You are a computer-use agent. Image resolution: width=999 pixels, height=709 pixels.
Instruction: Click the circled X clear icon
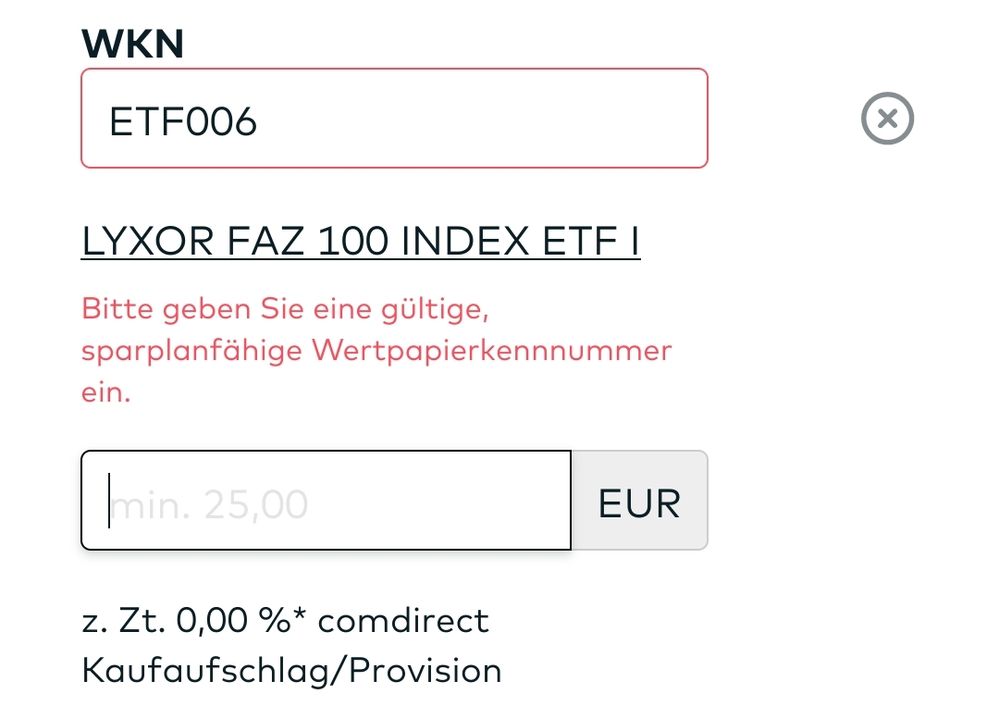887,119
